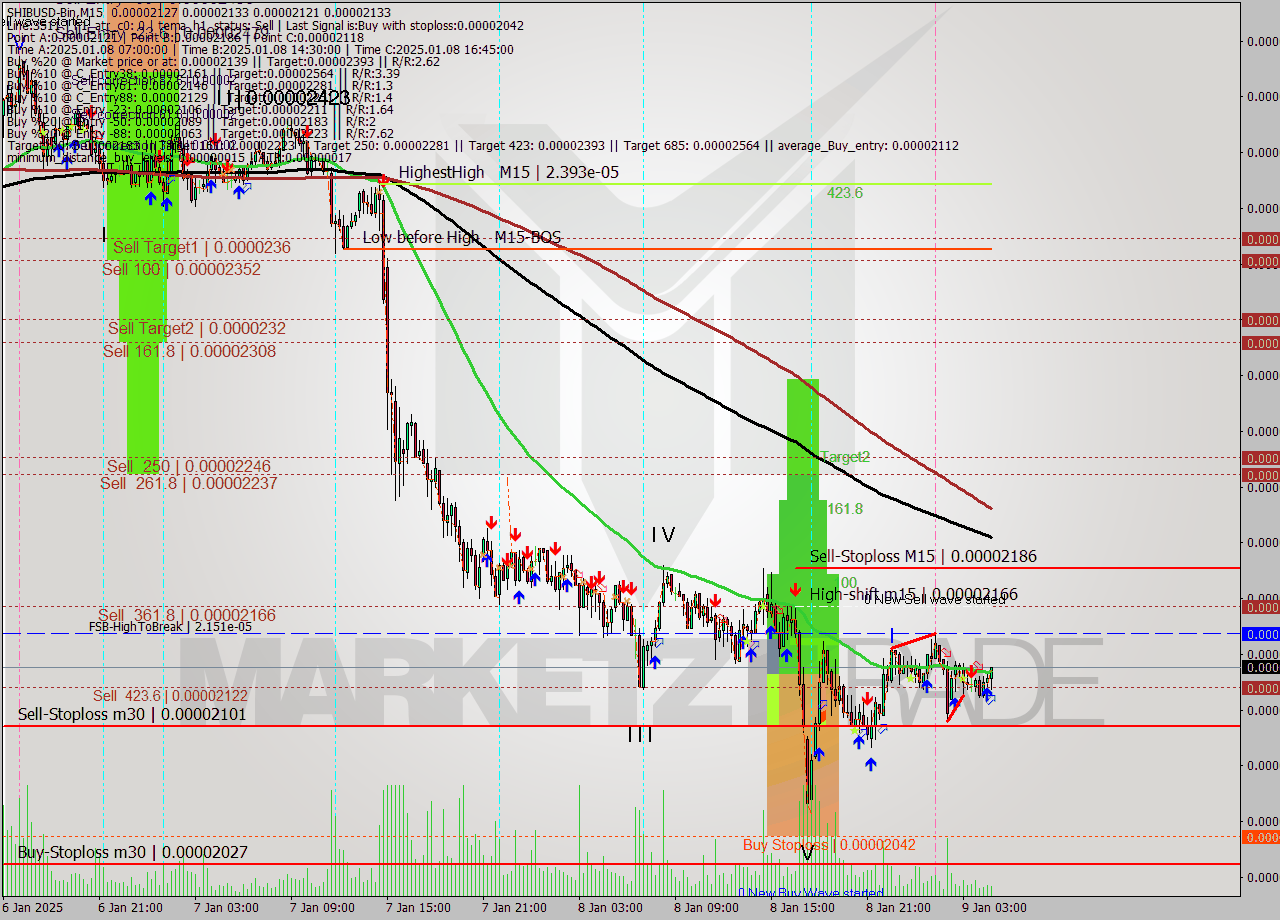The height and width of the screenshot is (920, 1280).
Task: Select the 8 Jan 03:00 time axis label
Action: pos(610,908)
